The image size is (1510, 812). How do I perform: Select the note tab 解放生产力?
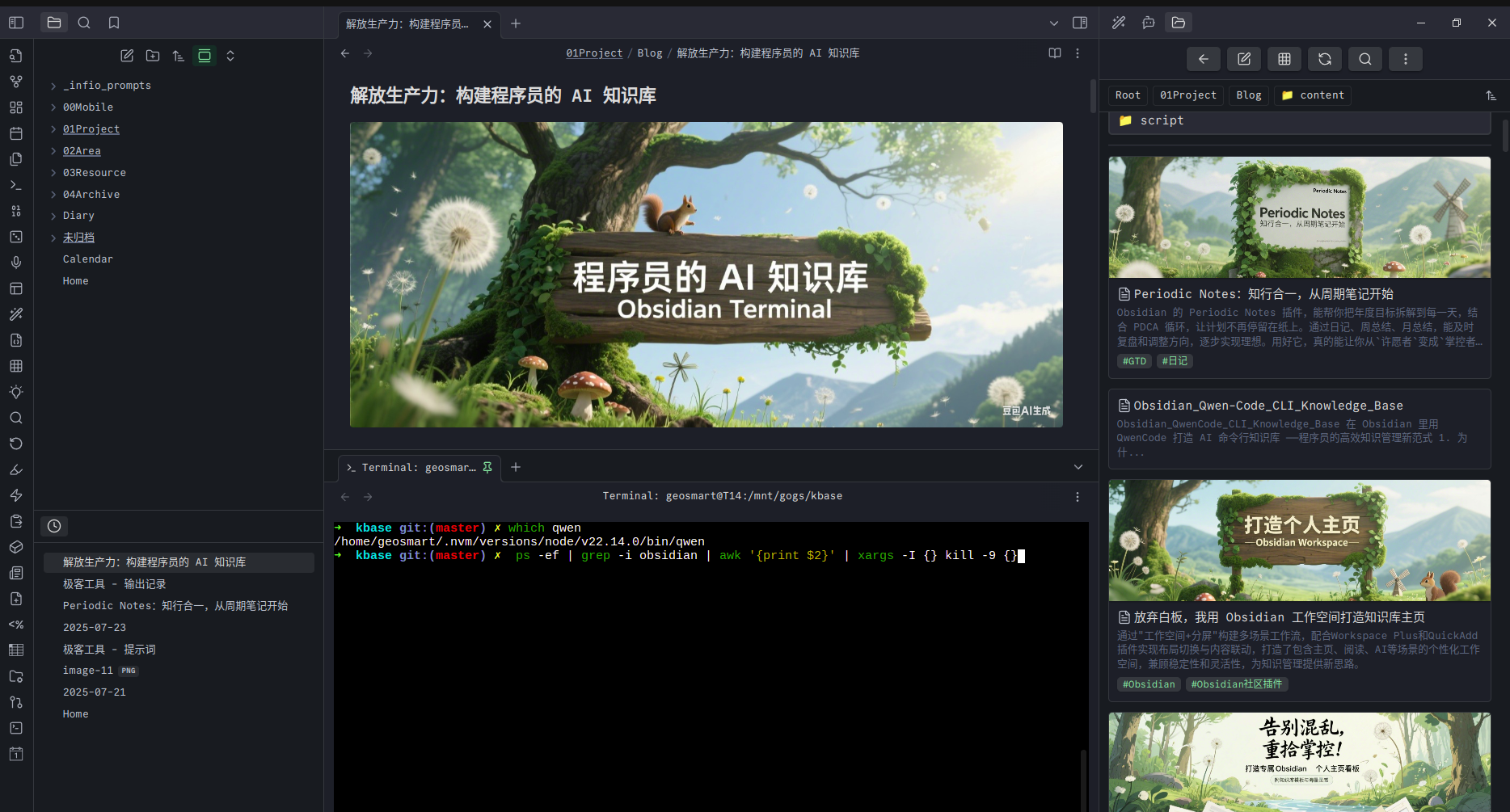coord(407,24)
